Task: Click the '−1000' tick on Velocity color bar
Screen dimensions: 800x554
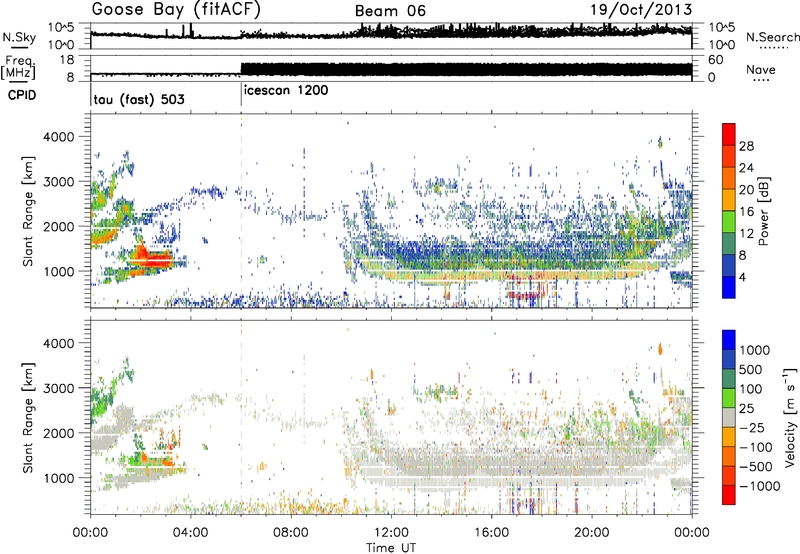Action: (x=759, y=486)
